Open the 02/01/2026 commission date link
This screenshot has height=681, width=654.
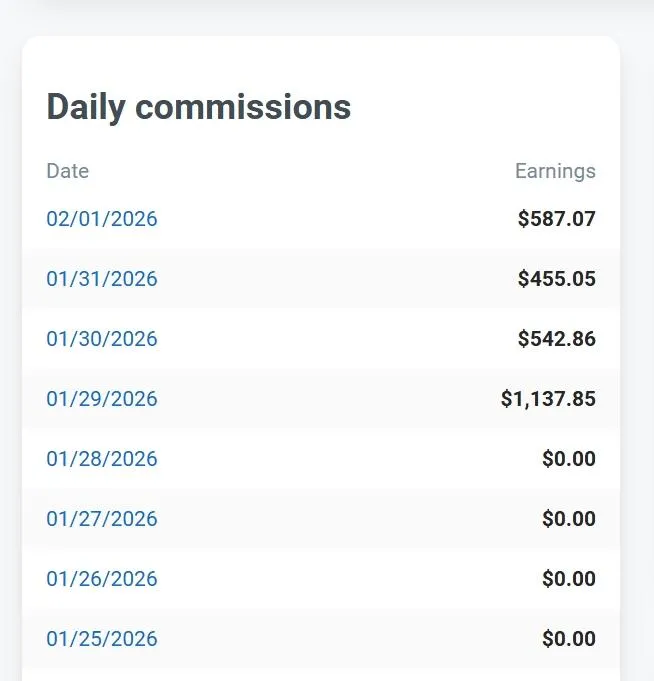[102, 219]
